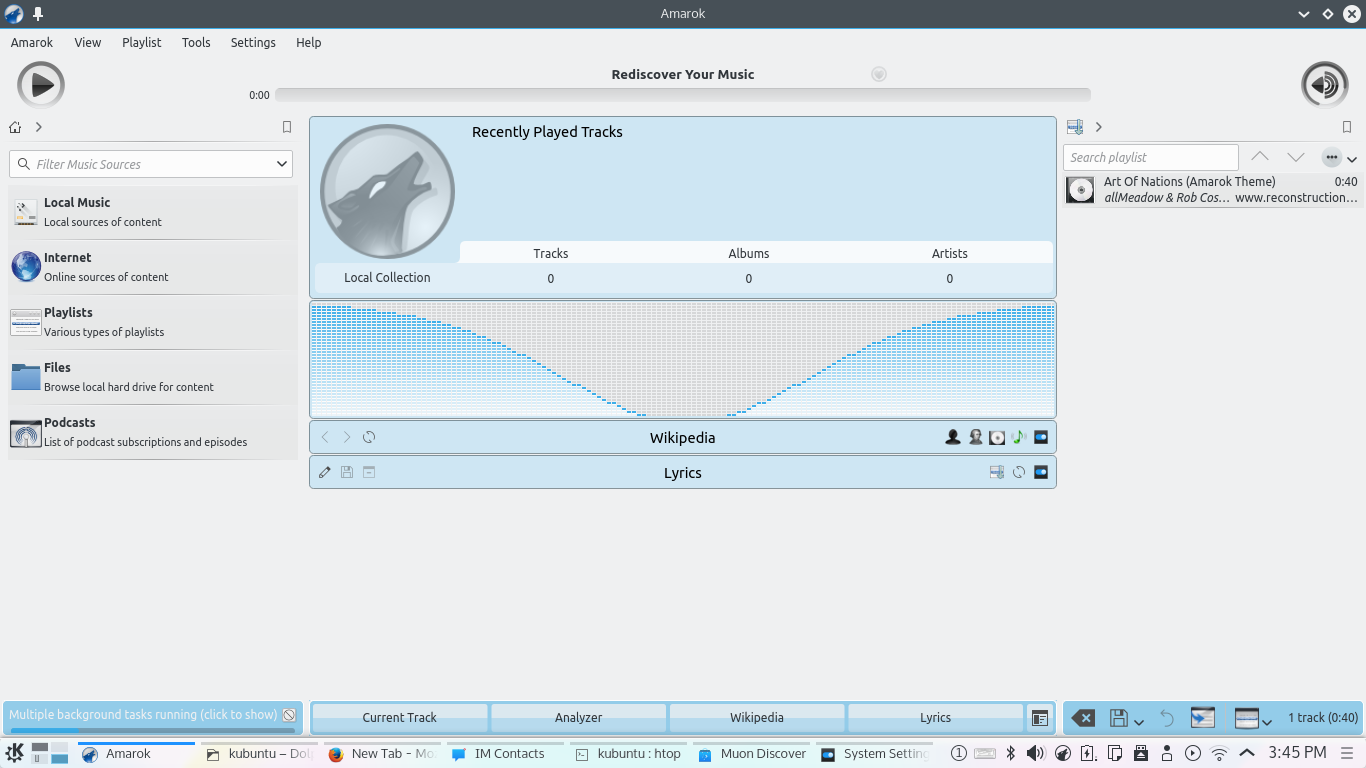Open the playlist search options button
The height and width of the screenshot is (768, 1366).
[1331, 157]
